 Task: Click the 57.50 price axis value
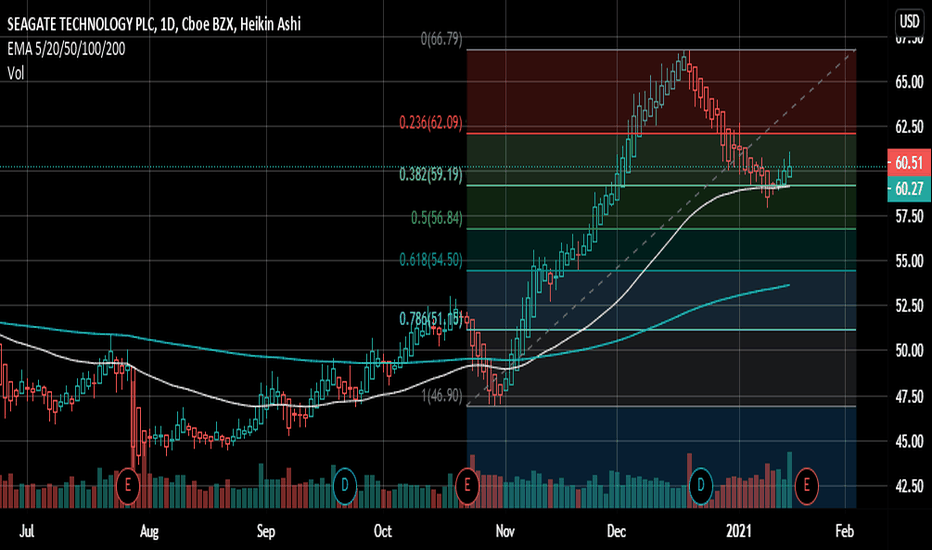point(909,216)
